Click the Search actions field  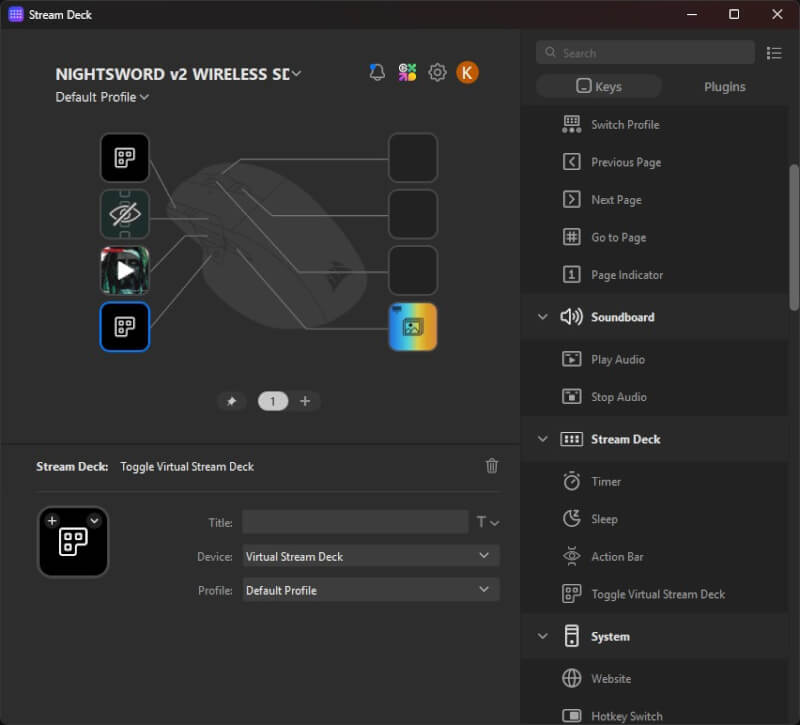pyautogui.click(x=645, y=53)
